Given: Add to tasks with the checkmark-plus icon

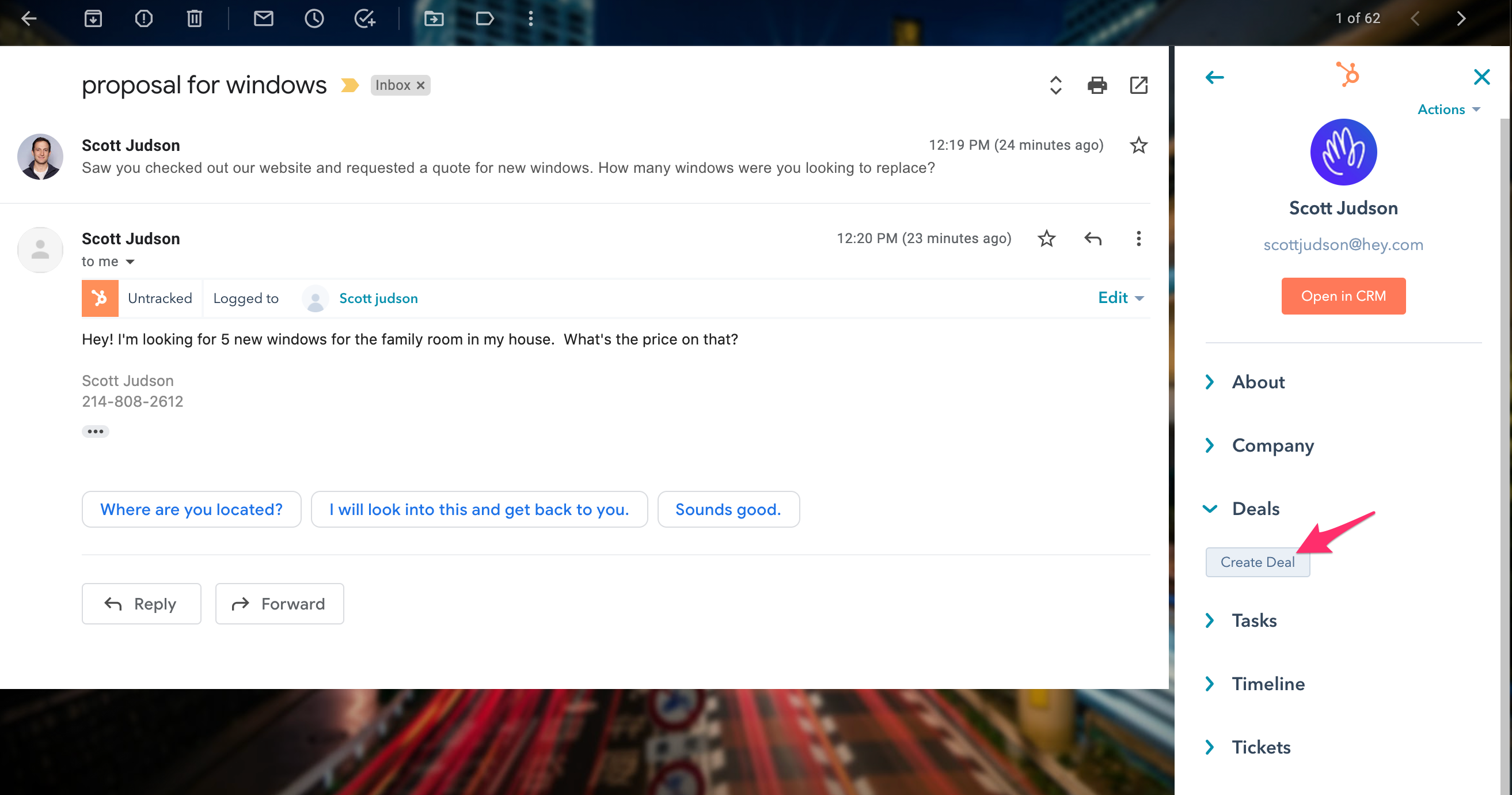Looking at the screenshot, I should click(364, 19).
